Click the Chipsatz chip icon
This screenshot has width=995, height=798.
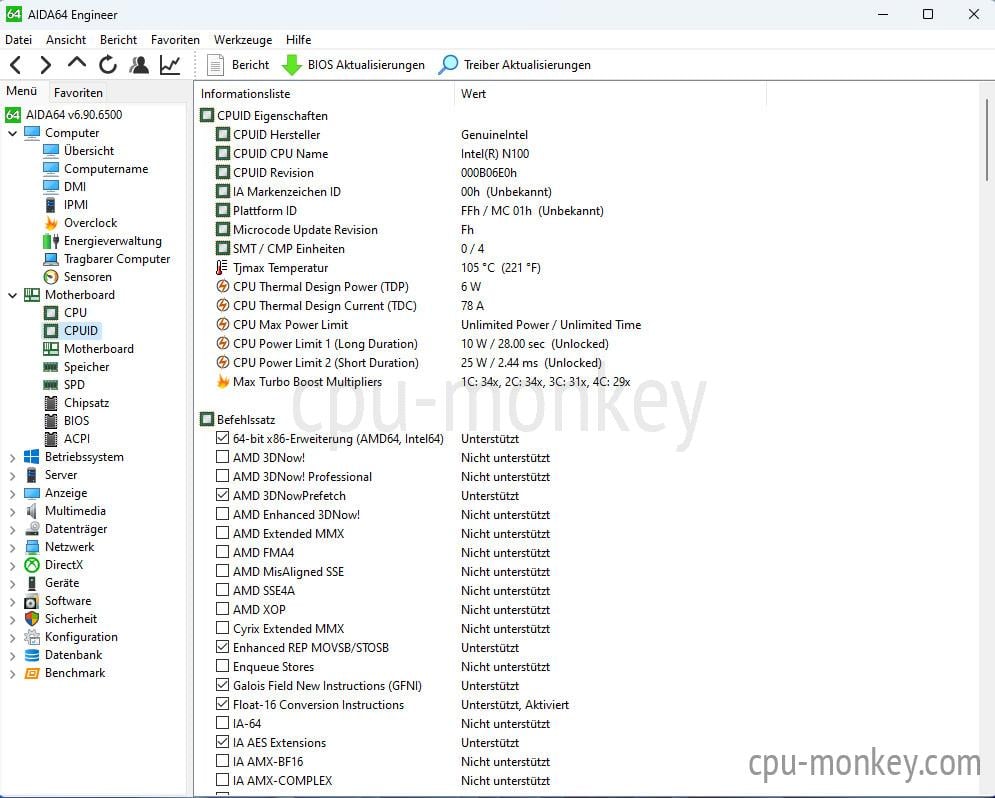click(51, 403)
